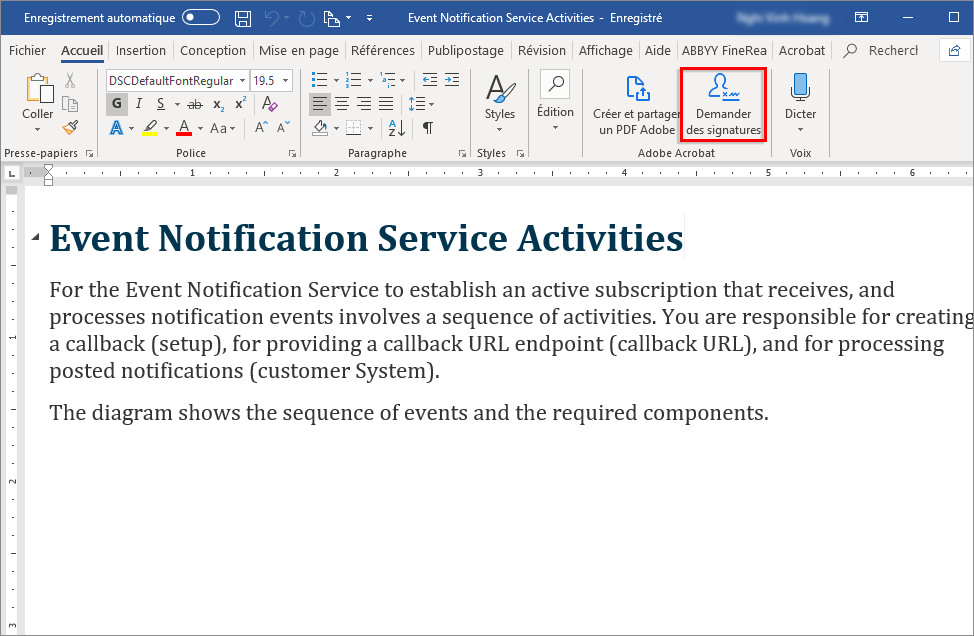This screenshot has height=636, width=974.
Task: Click the Redo arrow icon
Action: pos(306,18)
